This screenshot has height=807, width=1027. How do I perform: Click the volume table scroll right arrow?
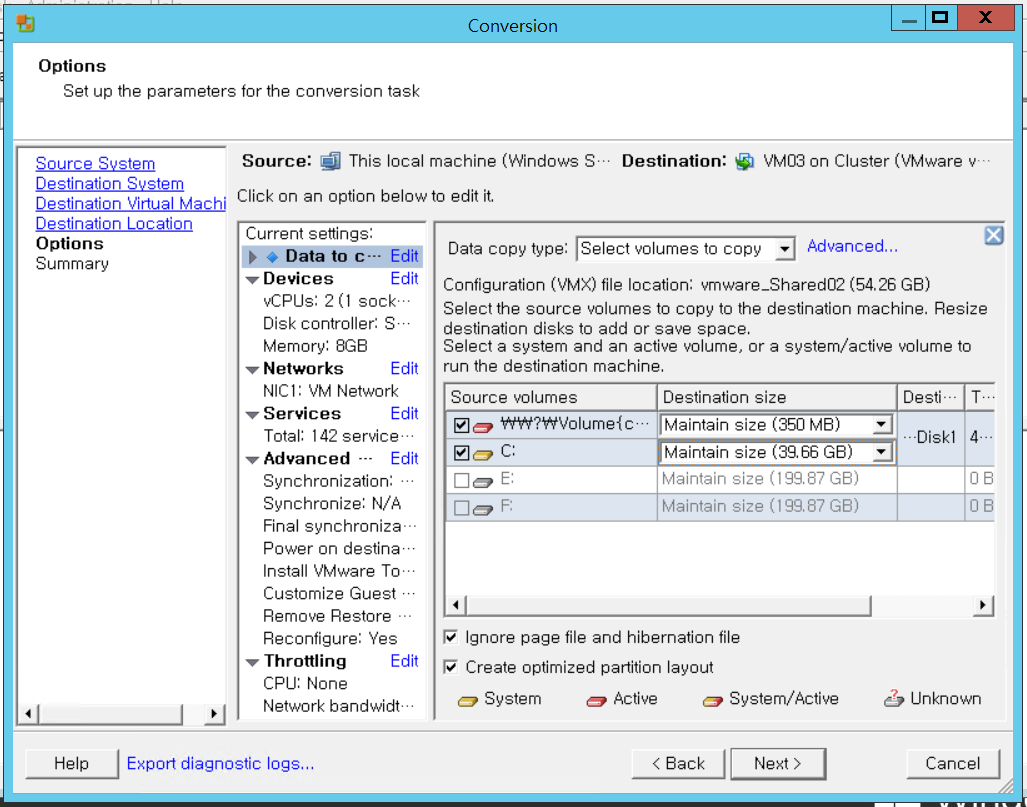[x=982, y=605]
